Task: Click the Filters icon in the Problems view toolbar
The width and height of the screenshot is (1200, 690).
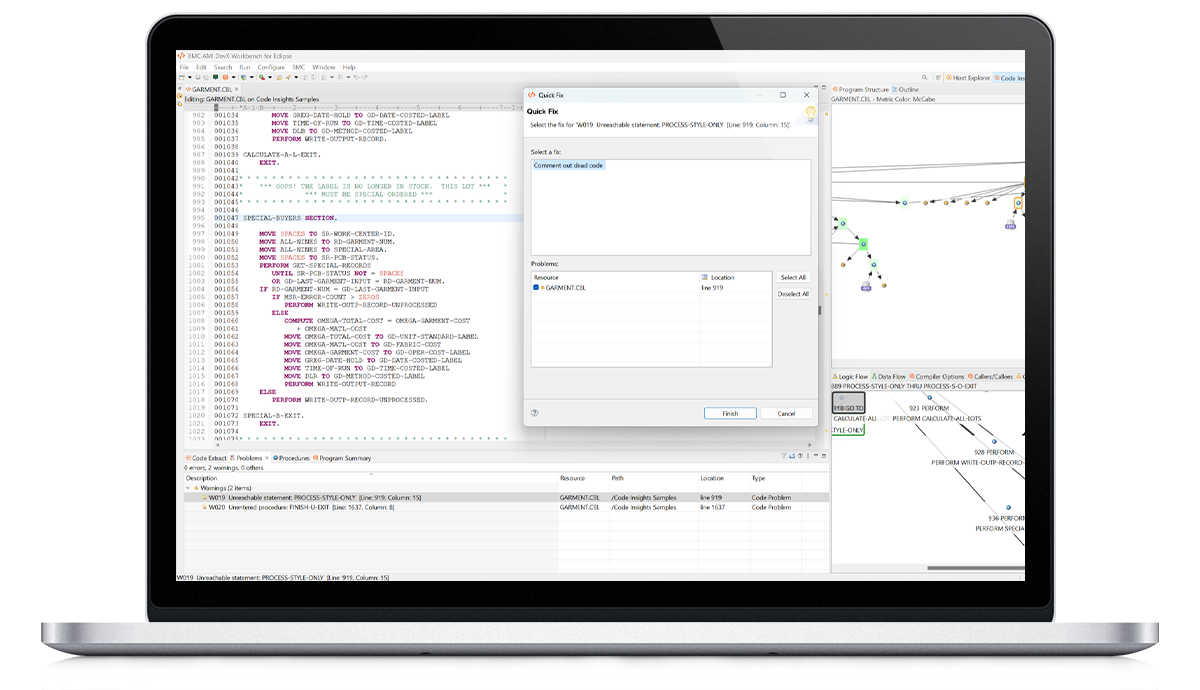Action: [784, 456]
